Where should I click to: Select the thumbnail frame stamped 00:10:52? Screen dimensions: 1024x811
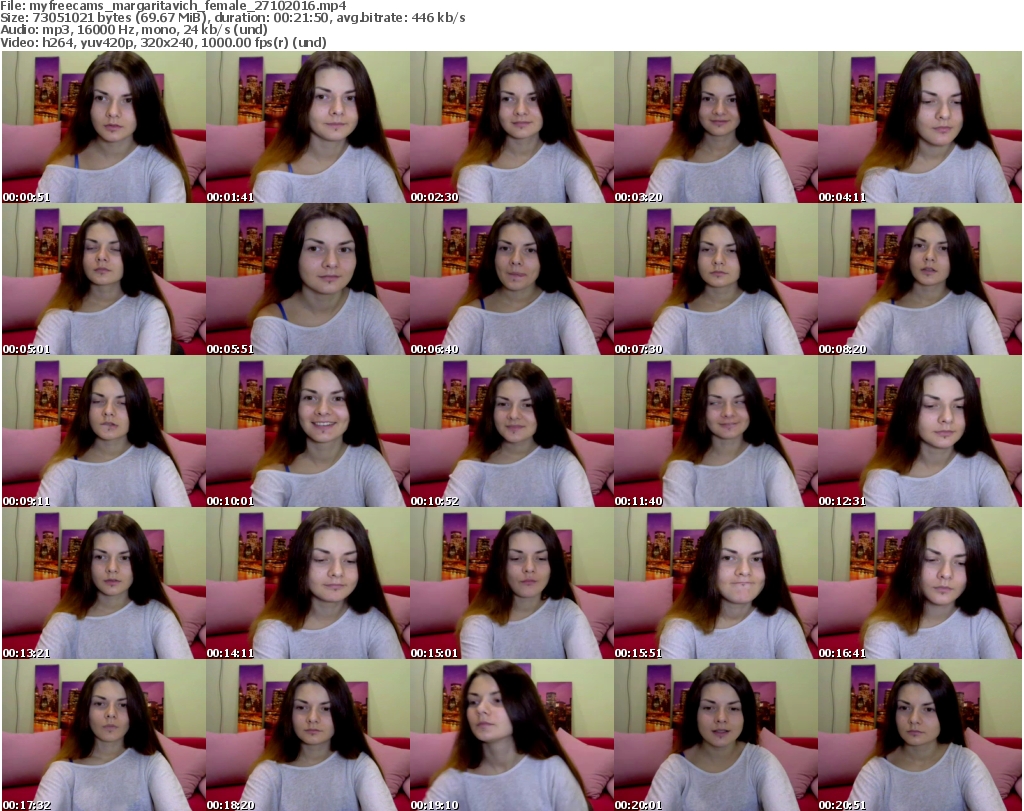511,431
